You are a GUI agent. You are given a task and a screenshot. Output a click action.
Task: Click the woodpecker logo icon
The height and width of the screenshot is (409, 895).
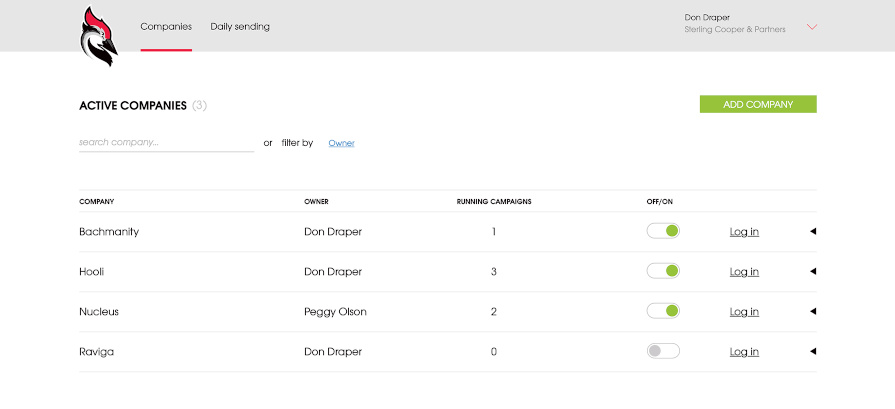[x=99, y=36]
